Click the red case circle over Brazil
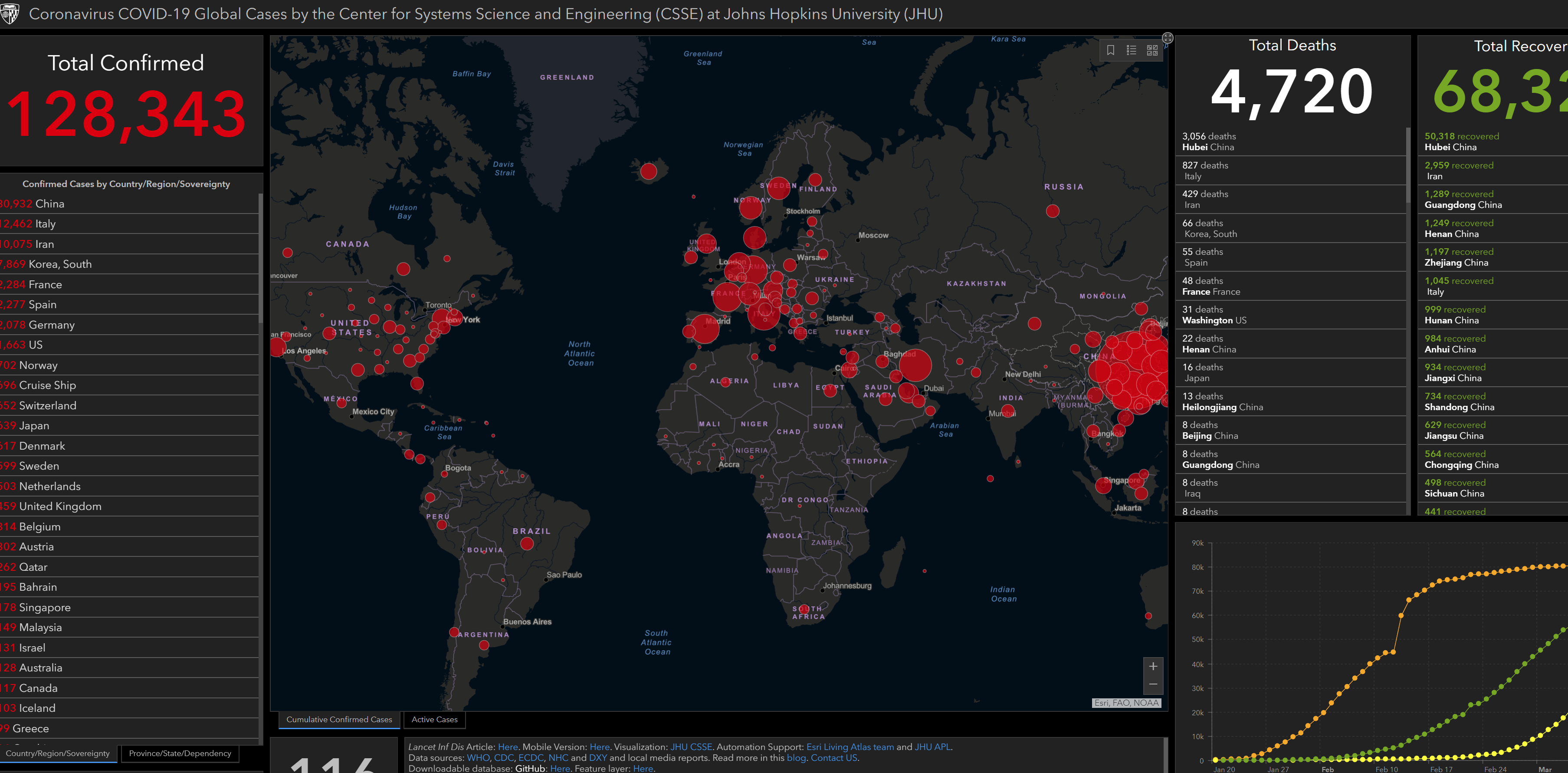 [527, 543]
